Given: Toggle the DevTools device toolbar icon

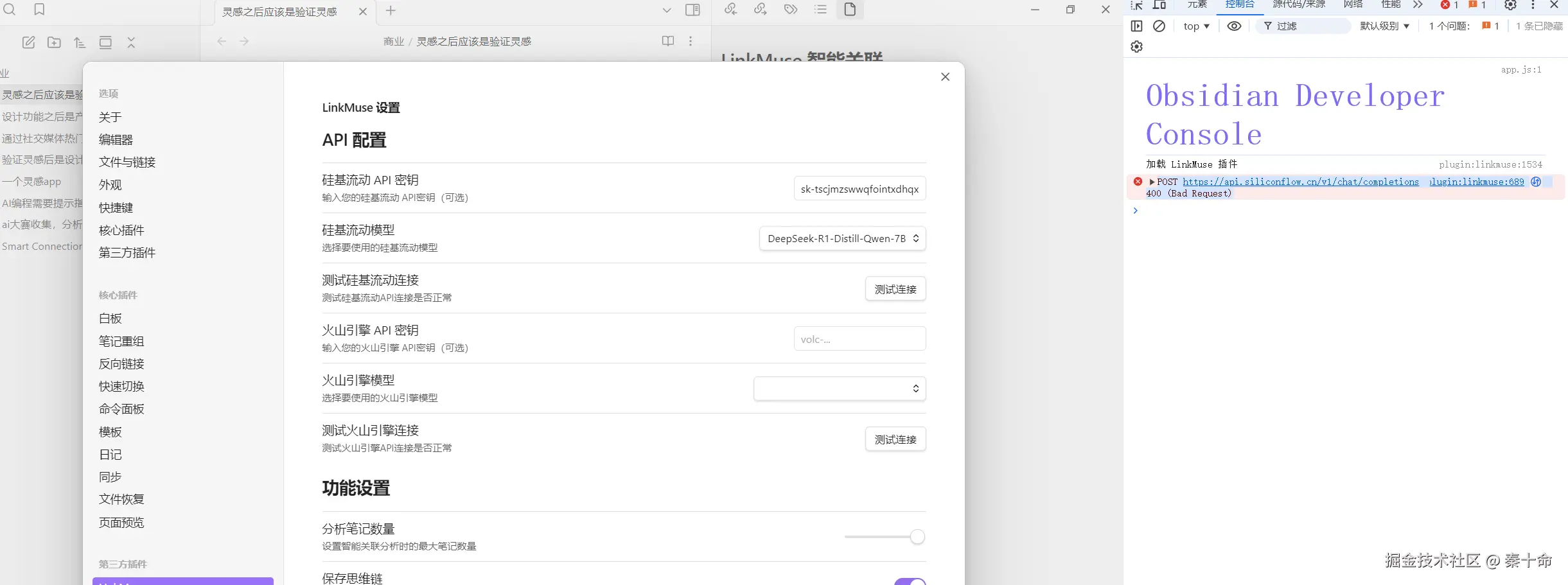Looking at the screenshot, I should 1159,5.
